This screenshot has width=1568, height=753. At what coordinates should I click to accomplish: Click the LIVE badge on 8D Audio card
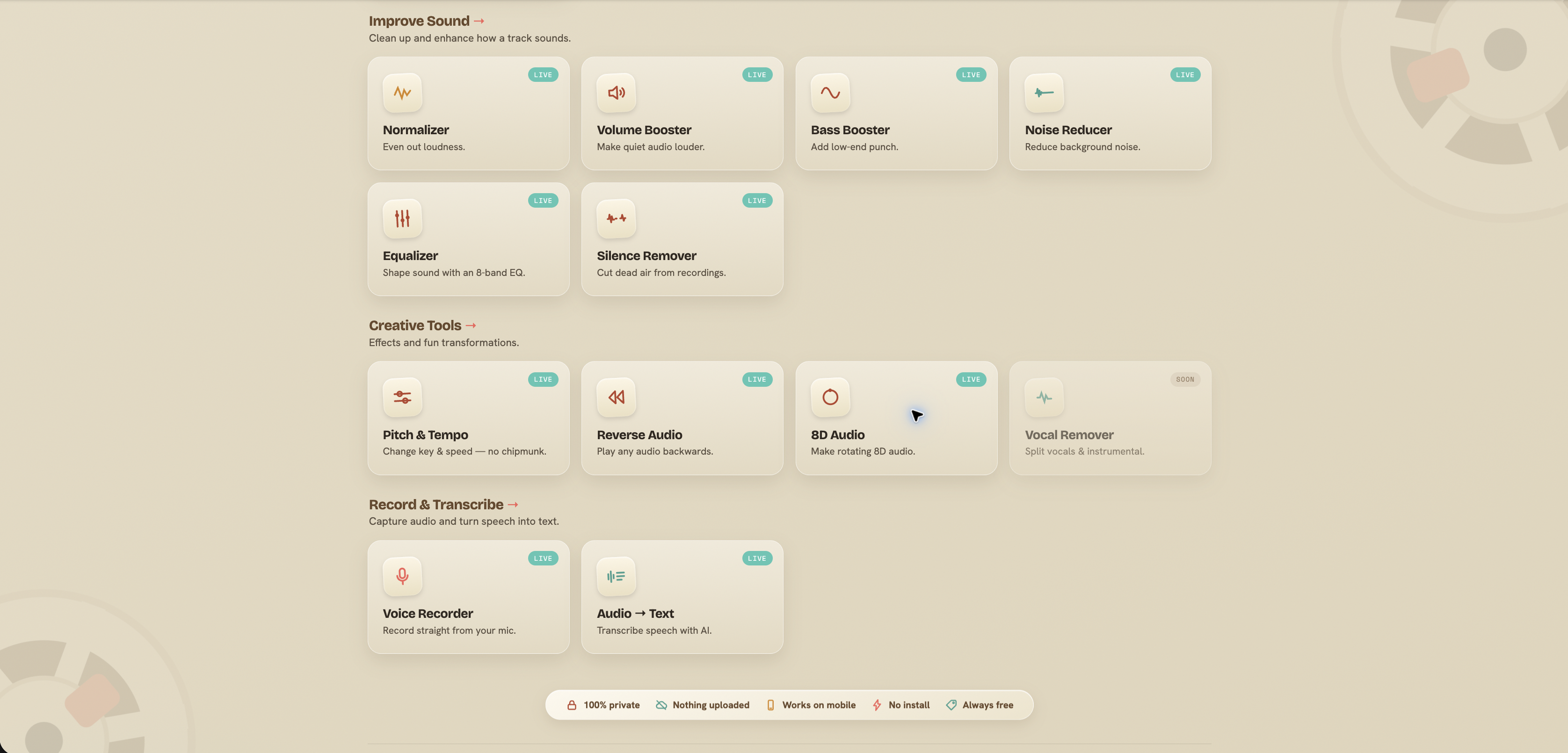click(x=971, y=379)
